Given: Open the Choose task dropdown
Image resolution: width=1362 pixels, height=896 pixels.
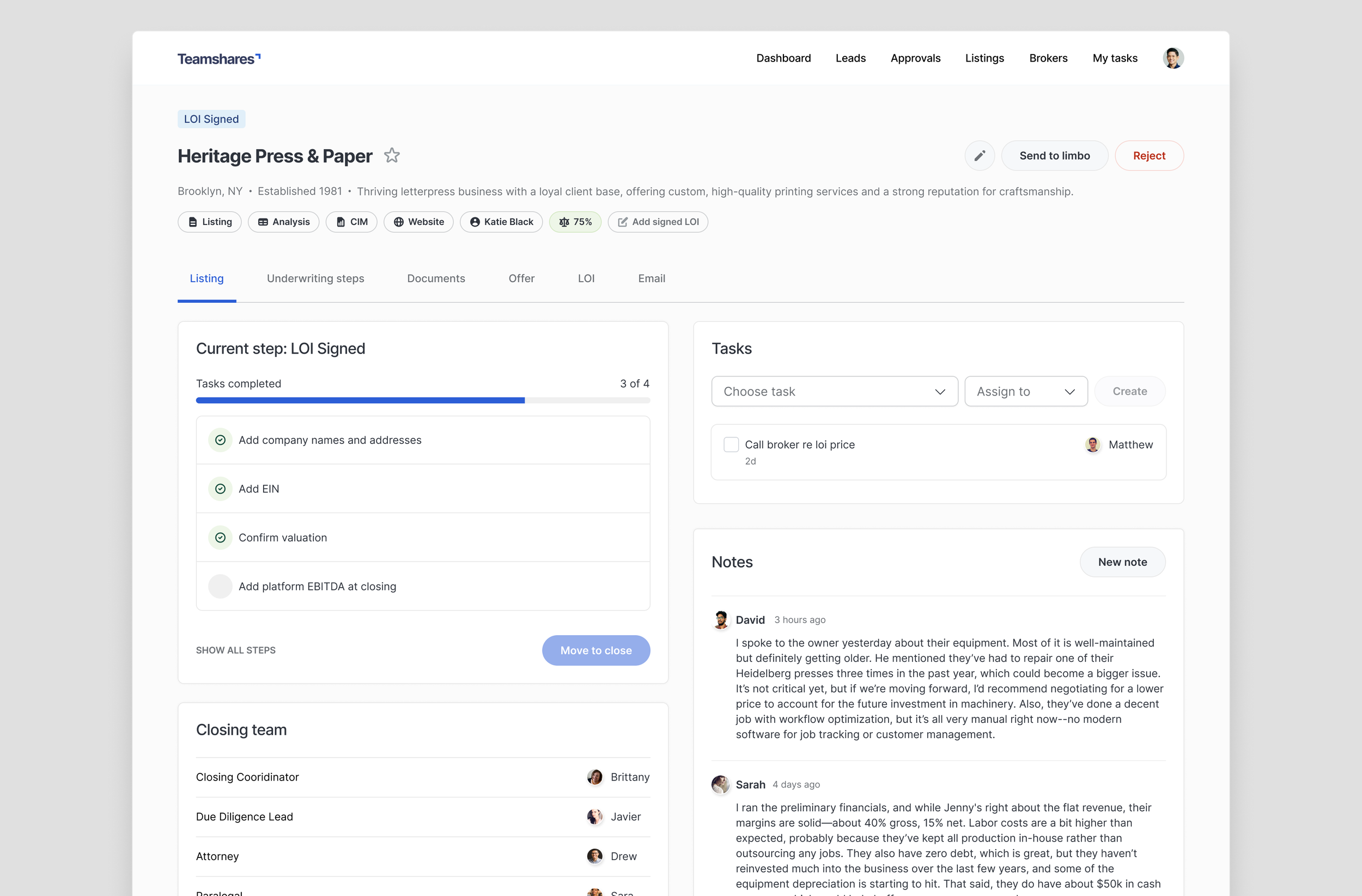Looking at the screenshot, I should 834,392.
